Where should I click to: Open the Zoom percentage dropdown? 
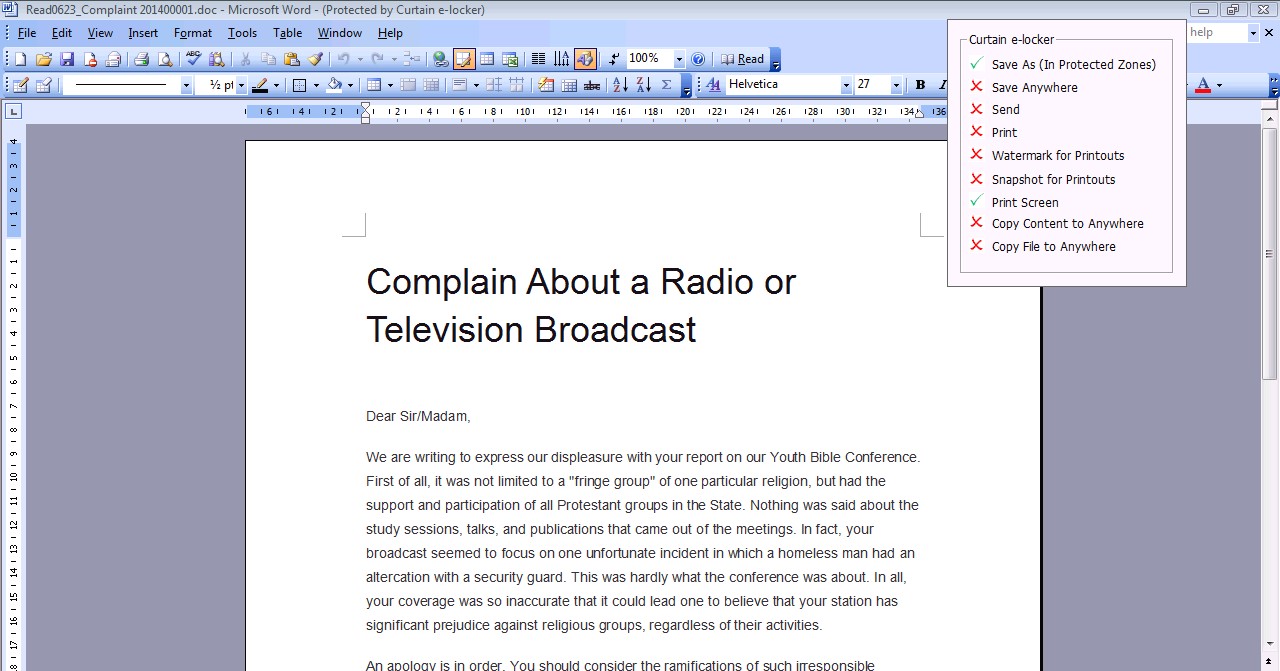point(679,60)
